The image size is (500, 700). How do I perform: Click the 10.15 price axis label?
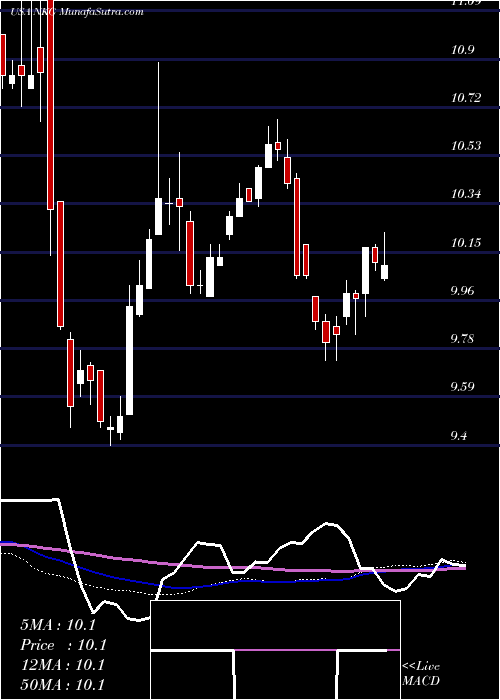point(466,243)
